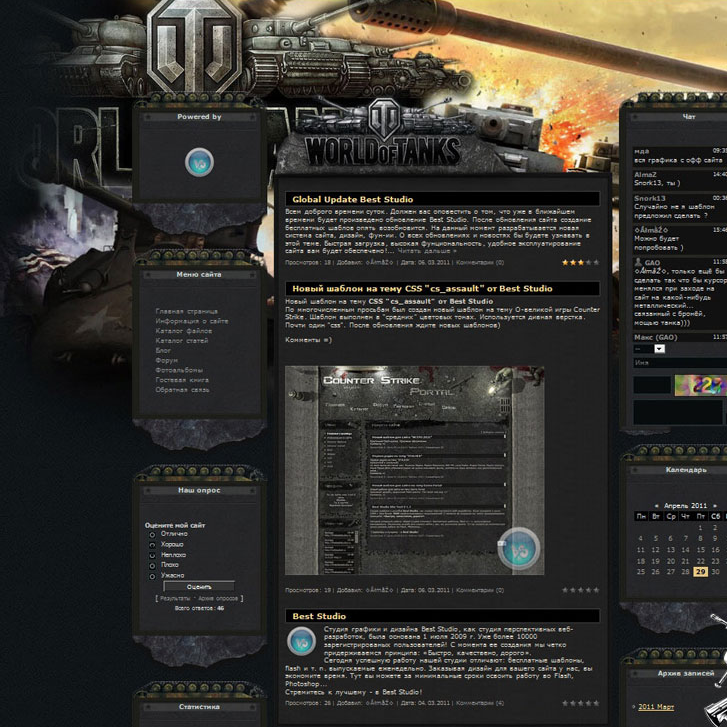The height and width of the screenshot is (727, 727).
Task: Open Каталог статей menu item
Action: coord(182,341)
